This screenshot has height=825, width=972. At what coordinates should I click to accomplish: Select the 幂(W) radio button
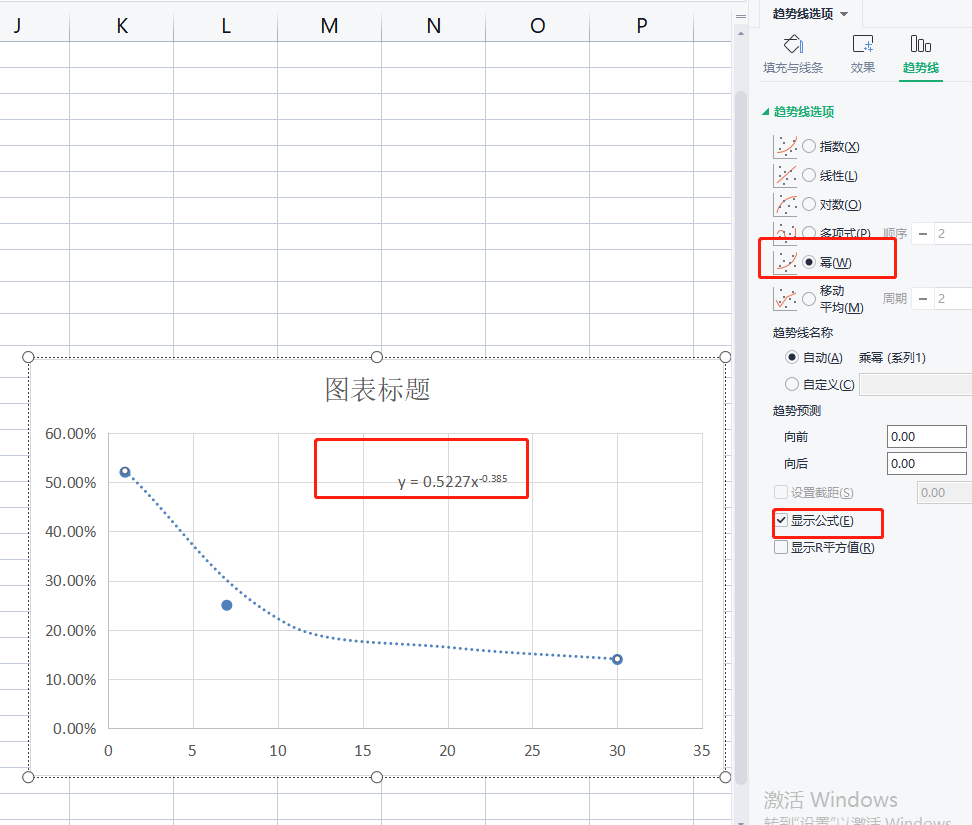809,262
